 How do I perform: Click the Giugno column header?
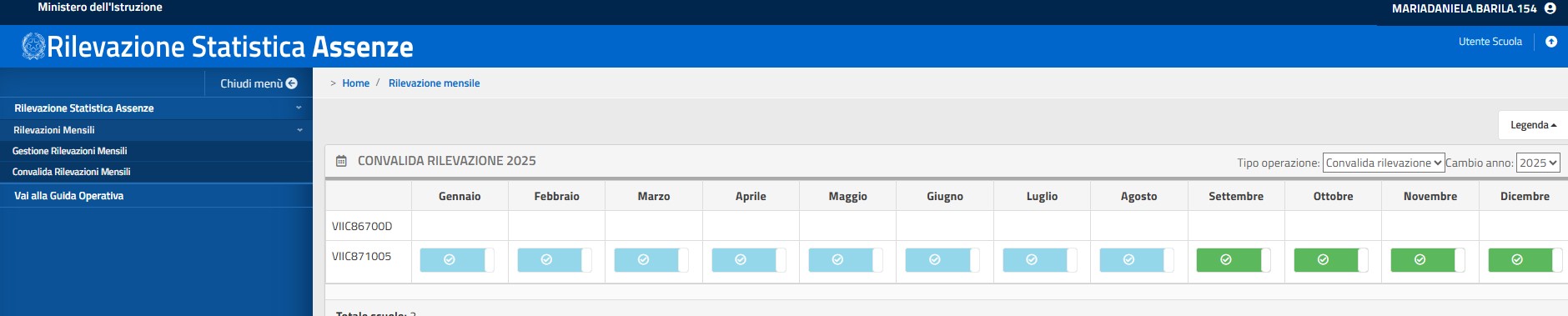pyautogui.click(x=945, y=196)
